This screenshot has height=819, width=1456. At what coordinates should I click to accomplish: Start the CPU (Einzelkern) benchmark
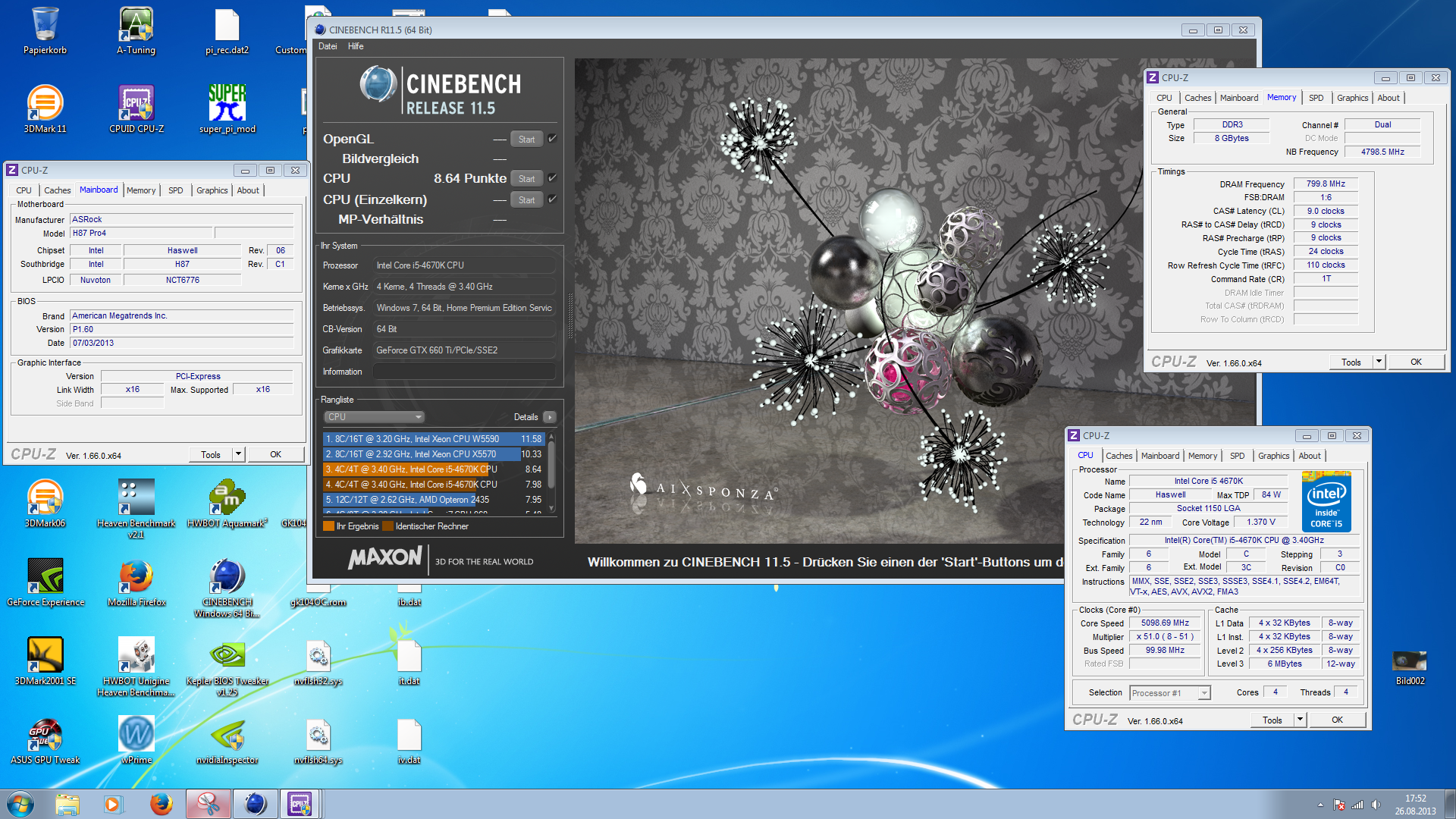pos(526,199)
